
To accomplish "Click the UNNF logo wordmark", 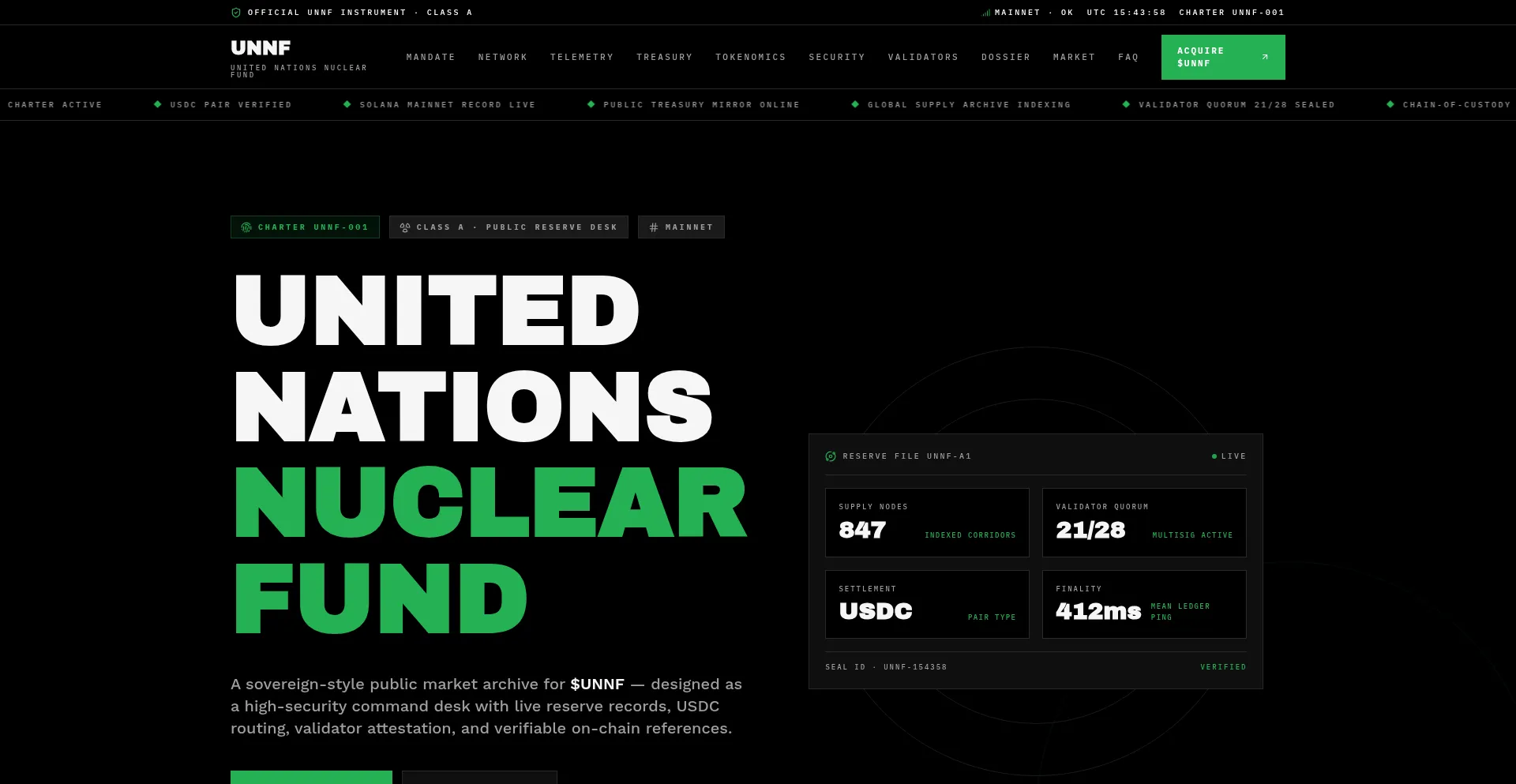I will (x=261, y=48).
